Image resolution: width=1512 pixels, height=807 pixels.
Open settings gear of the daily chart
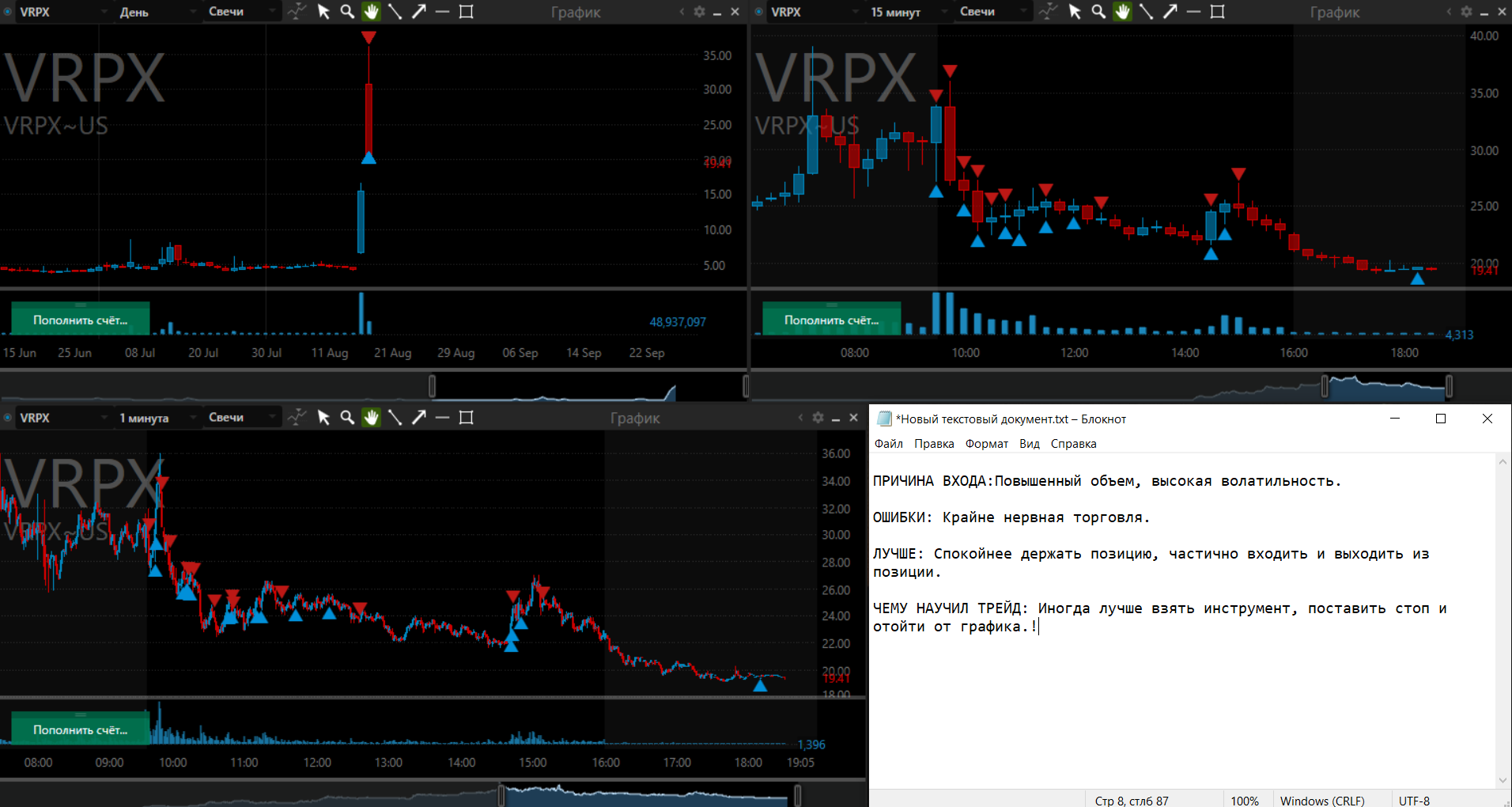pos(699,12)
